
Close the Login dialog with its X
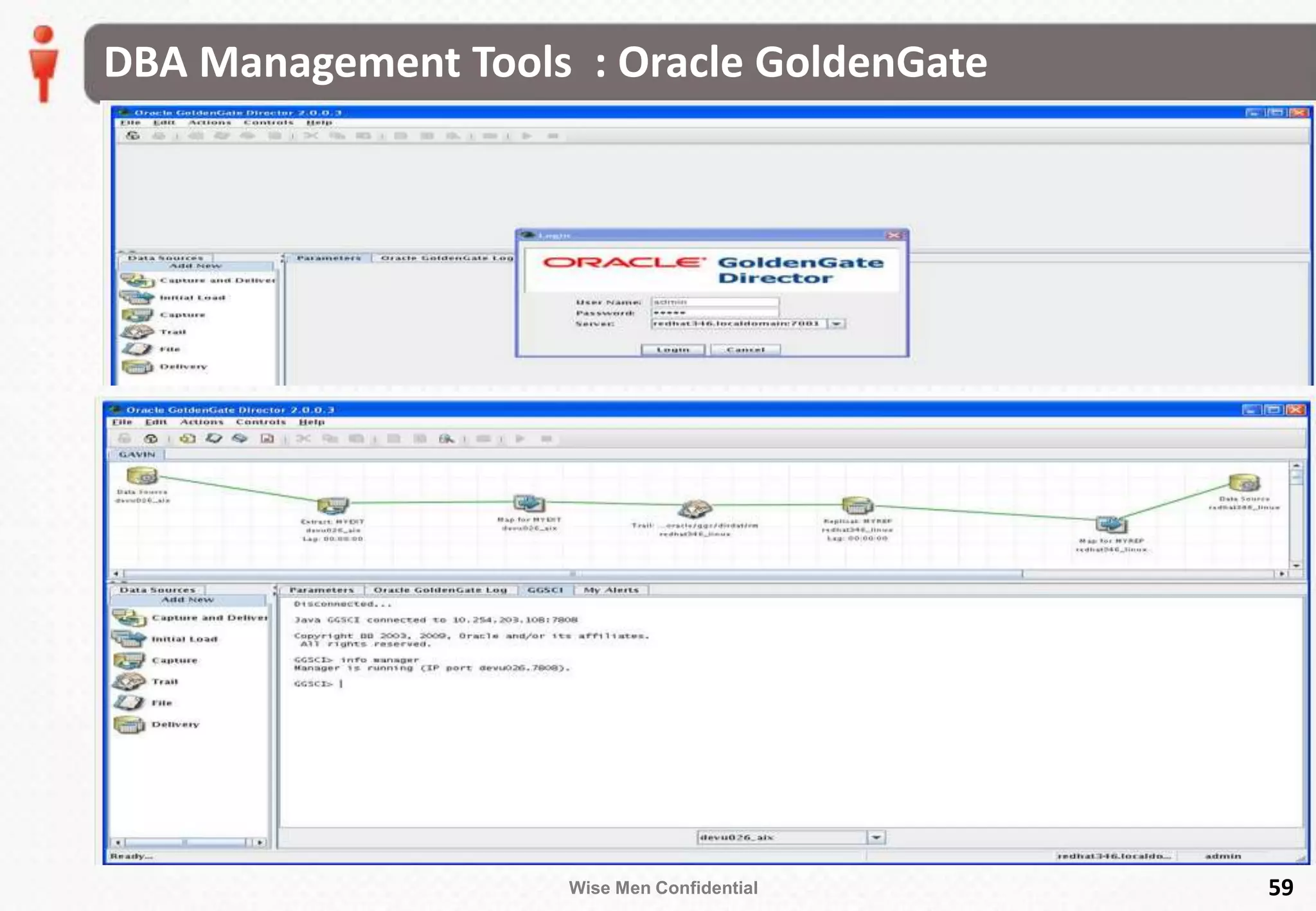click(x=893, y=235)
